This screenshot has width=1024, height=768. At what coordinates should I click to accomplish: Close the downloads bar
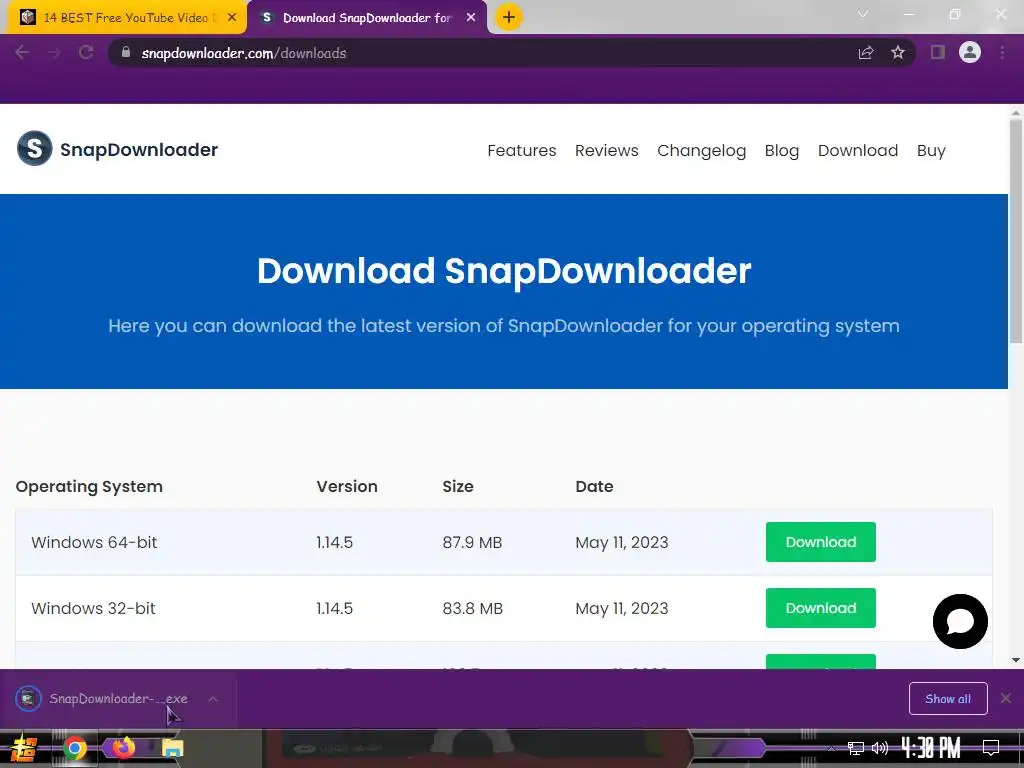(x=1006, y=699)
